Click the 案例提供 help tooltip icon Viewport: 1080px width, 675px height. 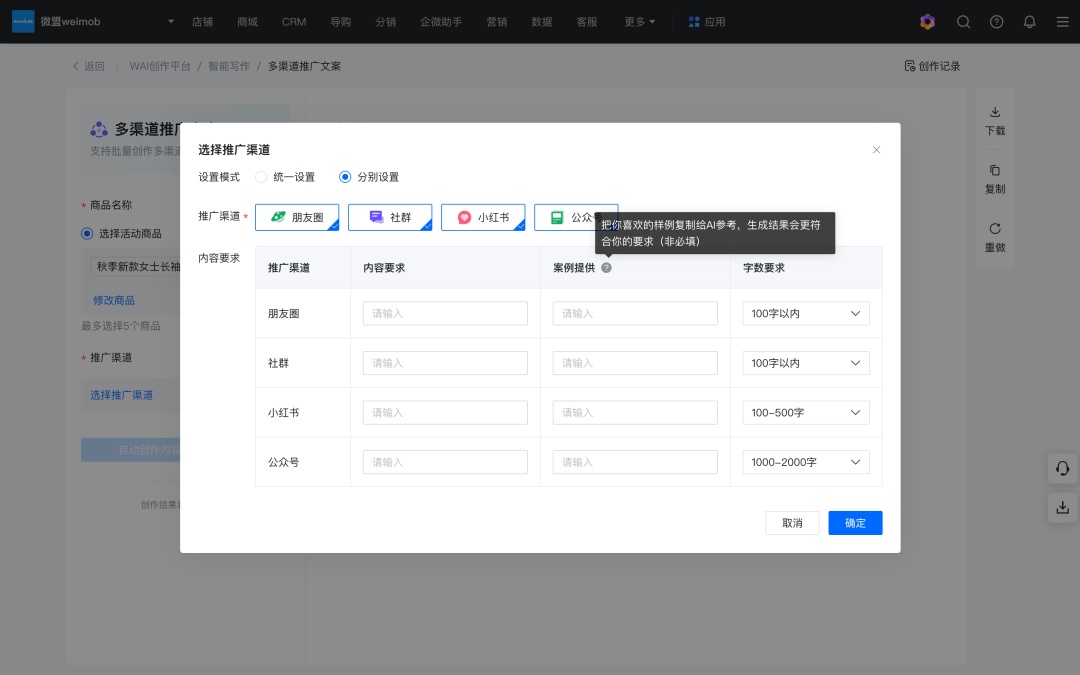pyautogui.click(x=606, y=268)
